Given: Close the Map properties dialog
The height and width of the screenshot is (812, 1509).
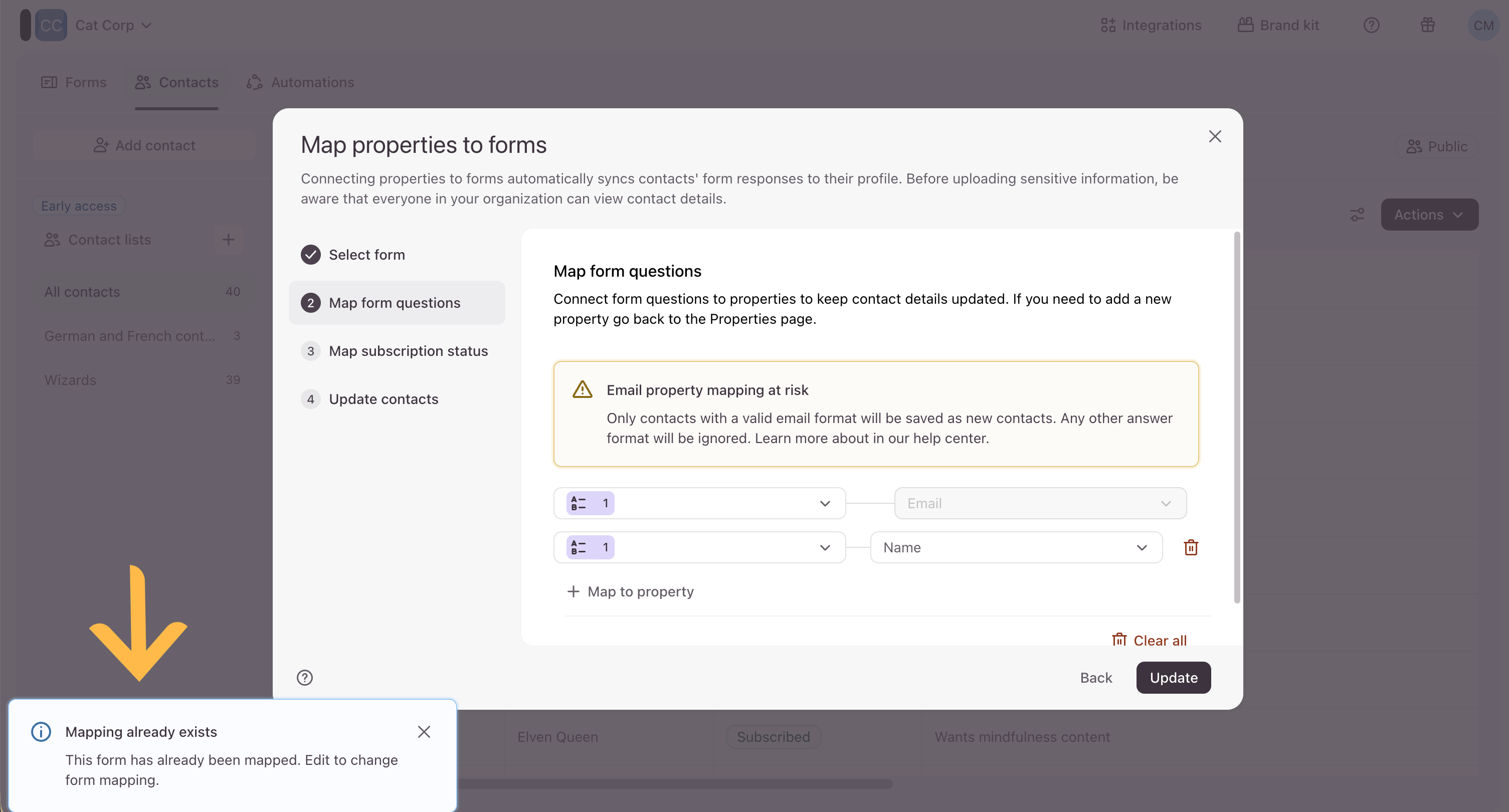Looking at the screenshot, I should pos(1215,136).
